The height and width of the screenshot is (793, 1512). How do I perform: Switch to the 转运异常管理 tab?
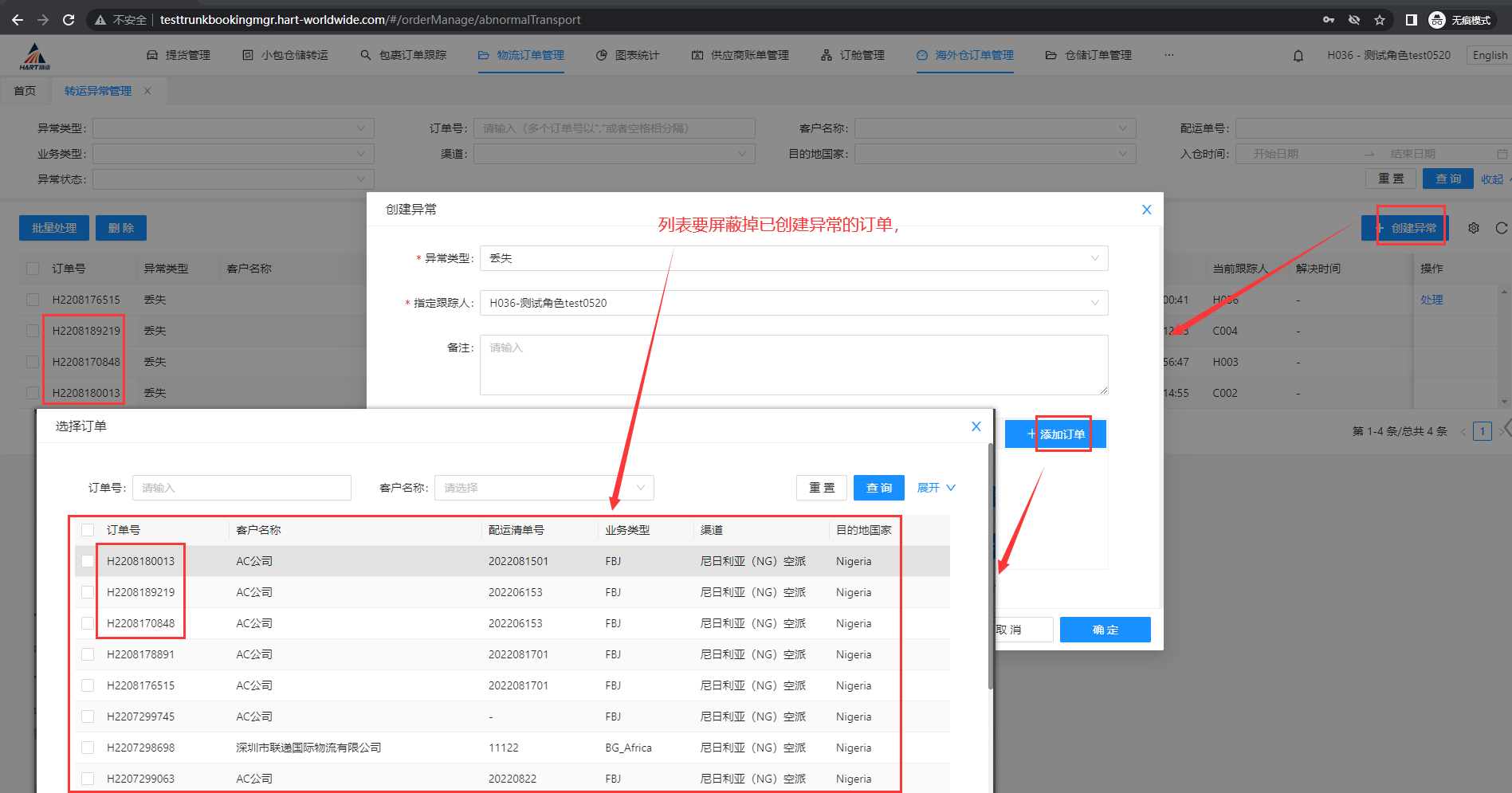pyautogui.click(x=98, y=91)
